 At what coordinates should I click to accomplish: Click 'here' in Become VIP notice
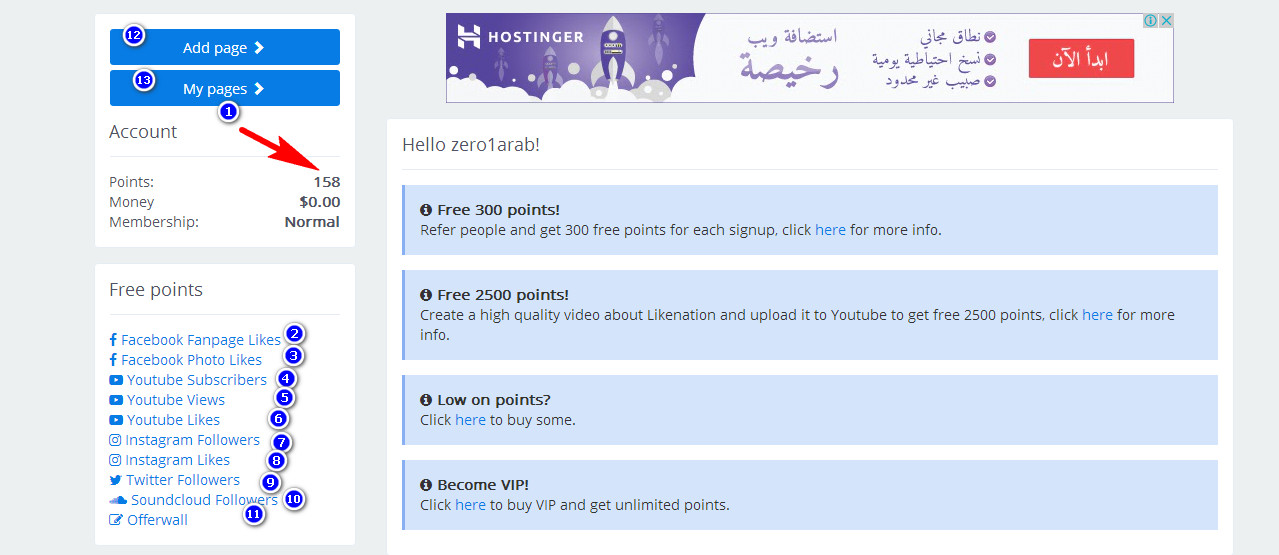click(x=470, y=505)
